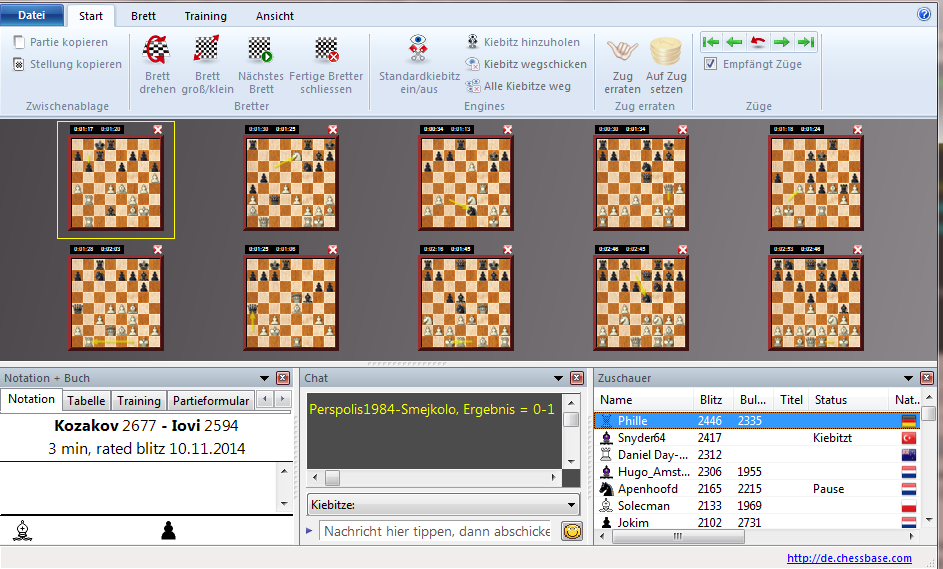The height and width of the screenshot is (569, 943).
Task: Click the Brett drehen flip board icon
Action: tap(157, 50)
